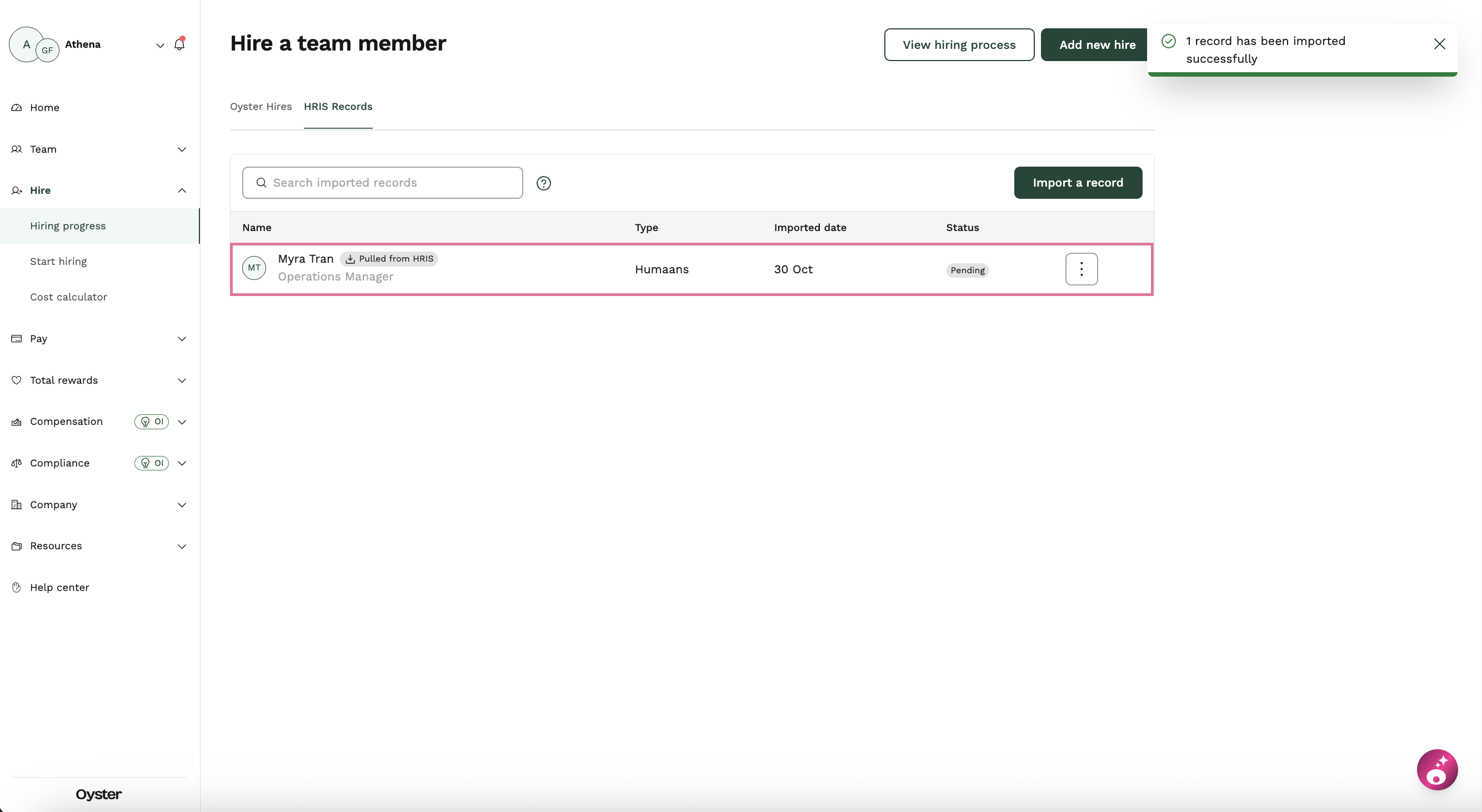Click the Compliance scales icon

17,463
